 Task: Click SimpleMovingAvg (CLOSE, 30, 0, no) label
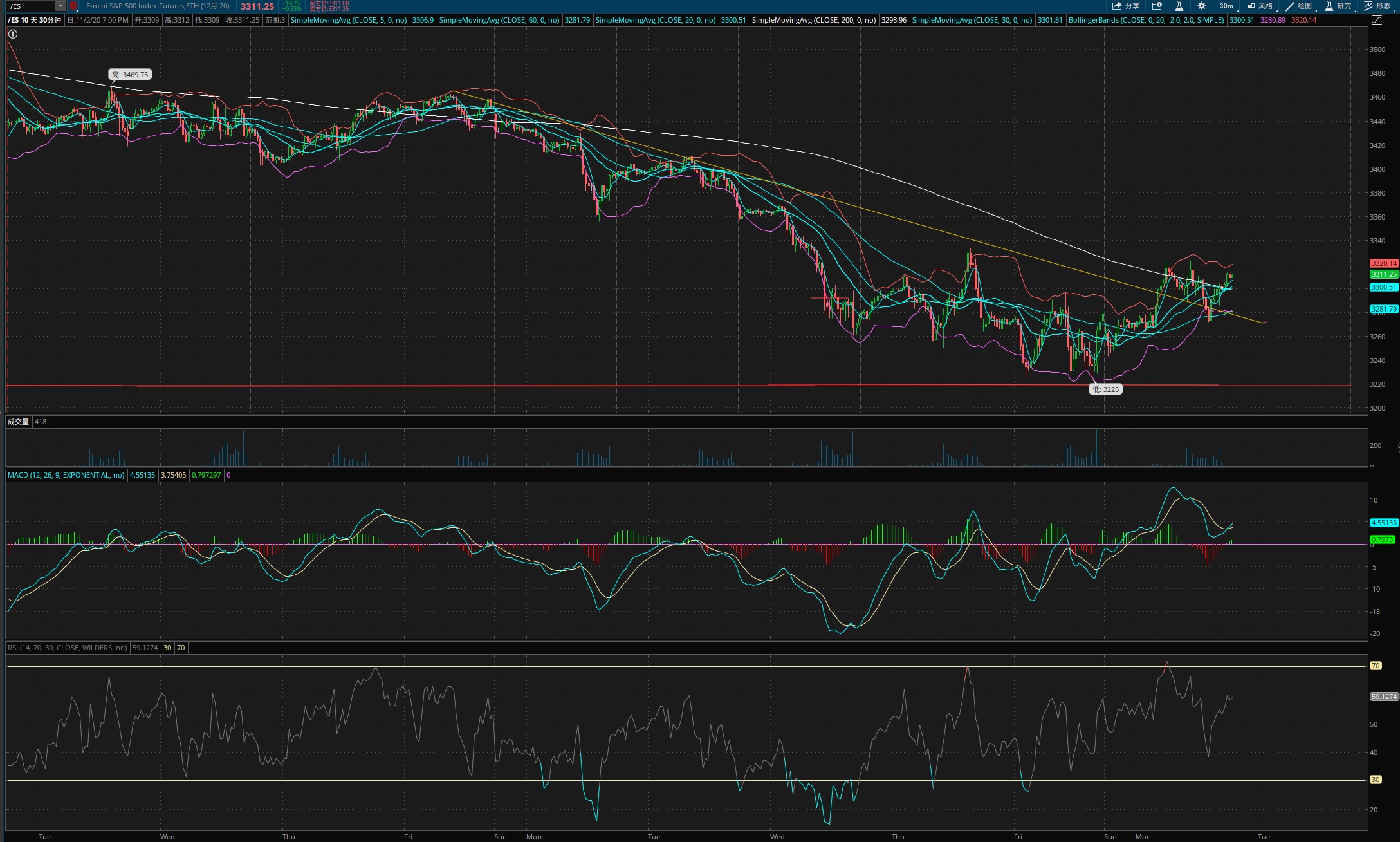972,20
